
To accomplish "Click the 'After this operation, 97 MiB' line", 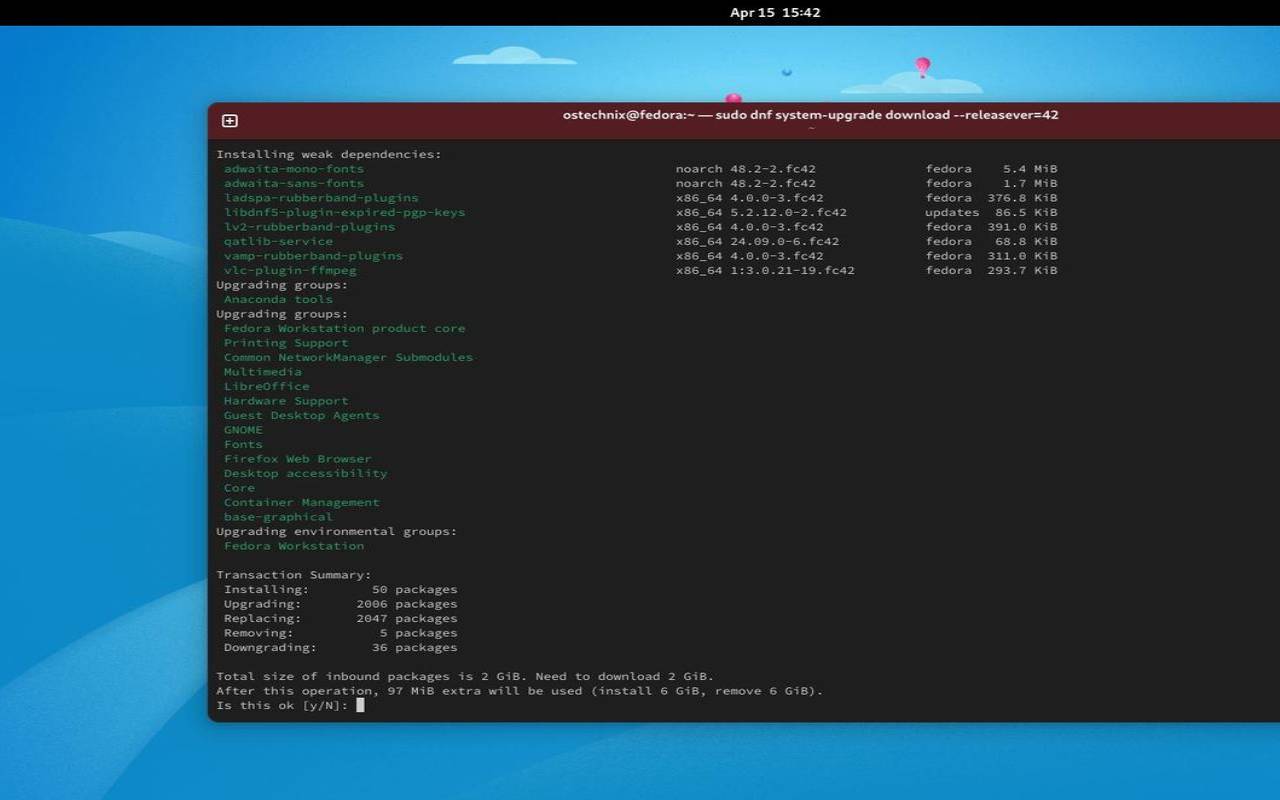I will [519, 691].
